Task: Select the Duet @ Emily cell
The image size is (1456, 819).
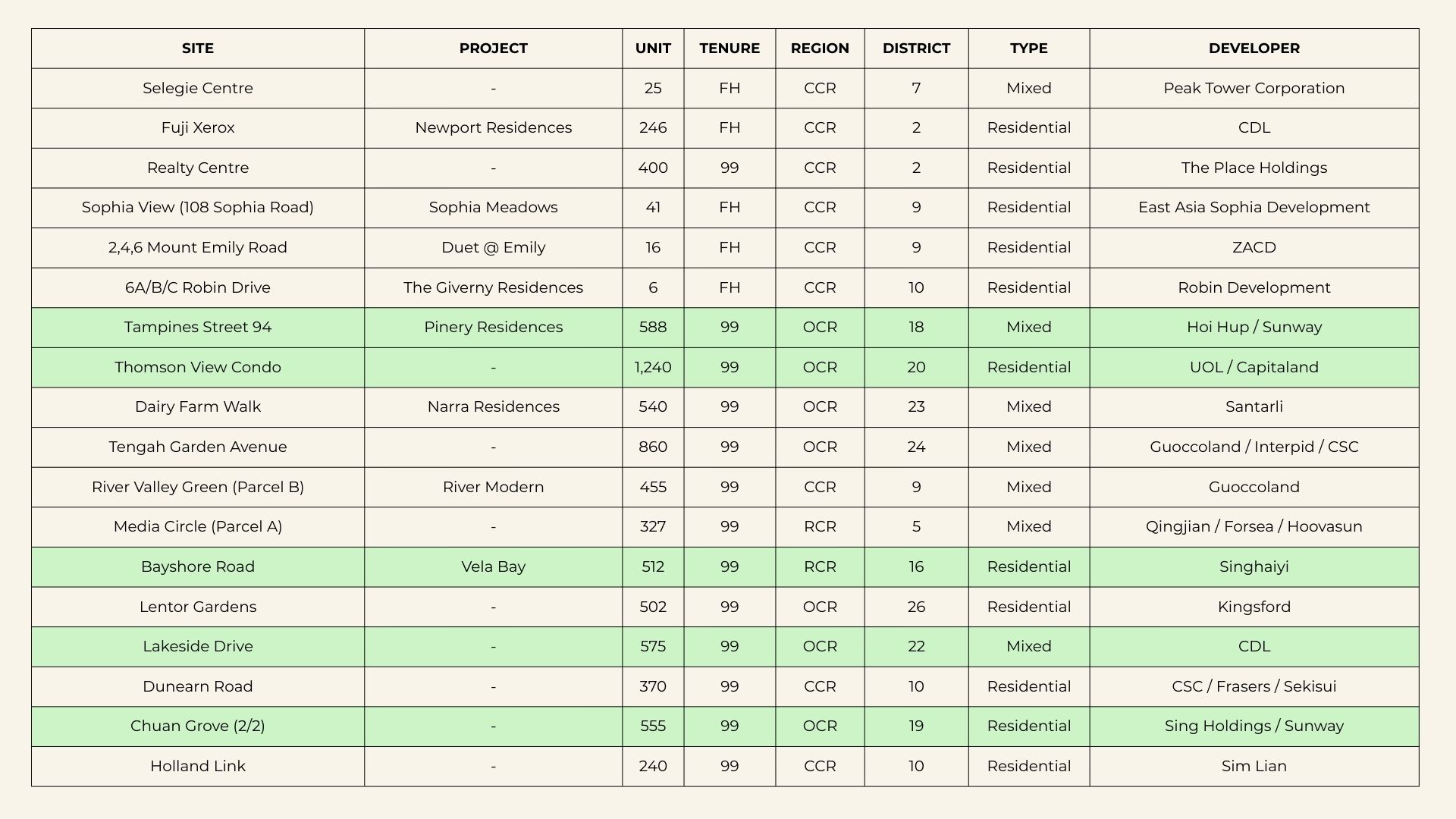Action: pos(493,247)
